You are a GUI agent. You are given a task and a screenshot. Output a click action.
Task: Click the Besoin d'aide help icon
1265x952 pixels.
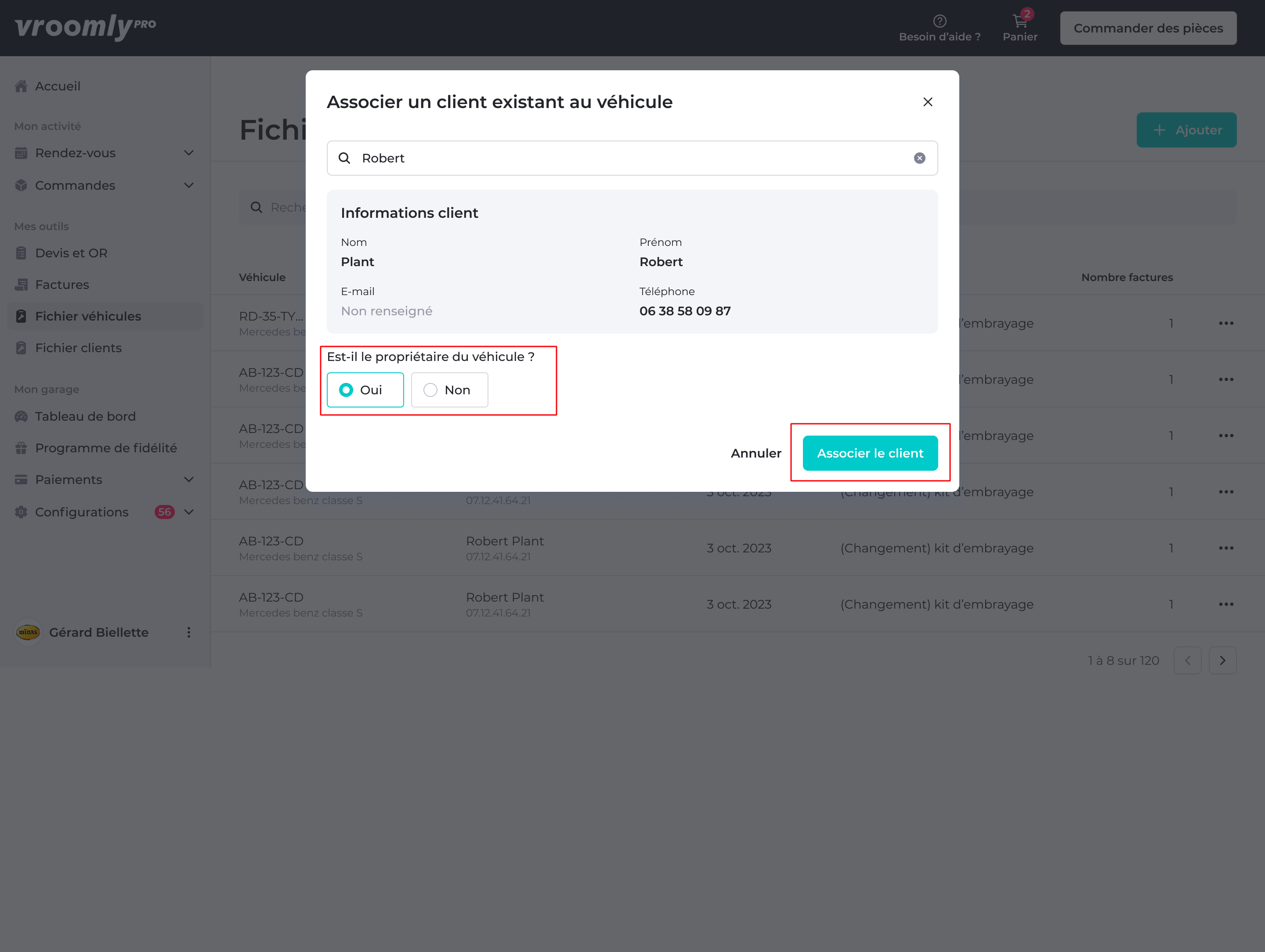coord(939,22)
